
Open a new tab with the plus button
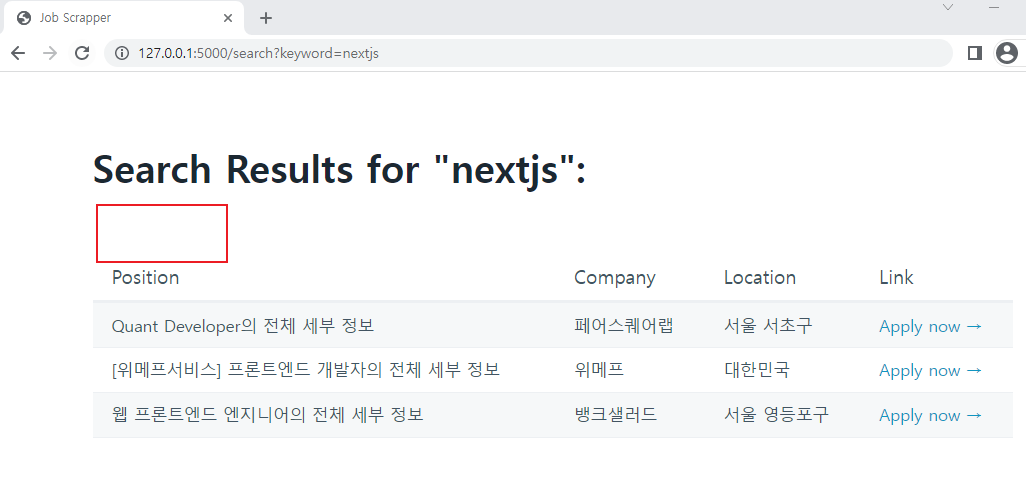[266, 18]
